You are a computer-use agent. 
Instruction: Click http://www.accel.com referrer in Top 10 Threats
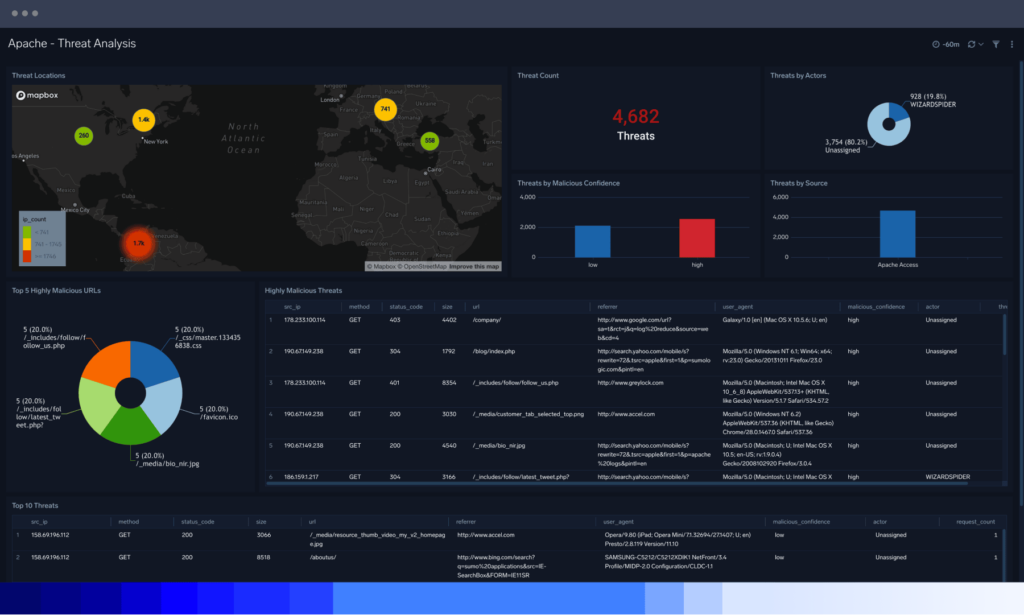pos(486,535)
